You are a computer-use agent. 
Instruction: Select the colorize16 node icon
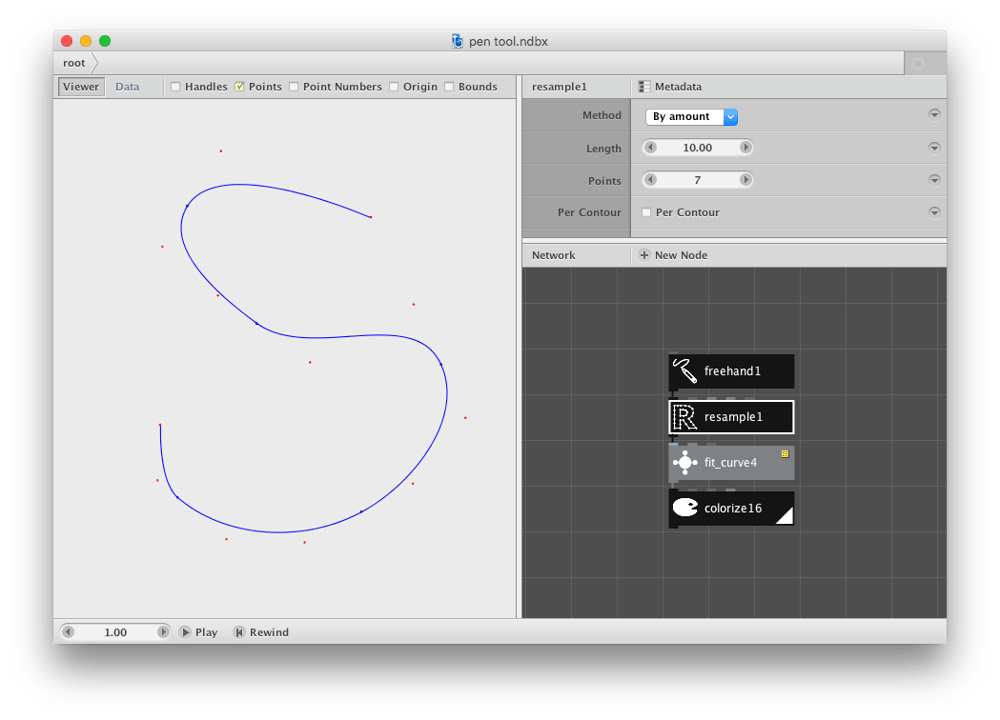click(x=685, y=508)
